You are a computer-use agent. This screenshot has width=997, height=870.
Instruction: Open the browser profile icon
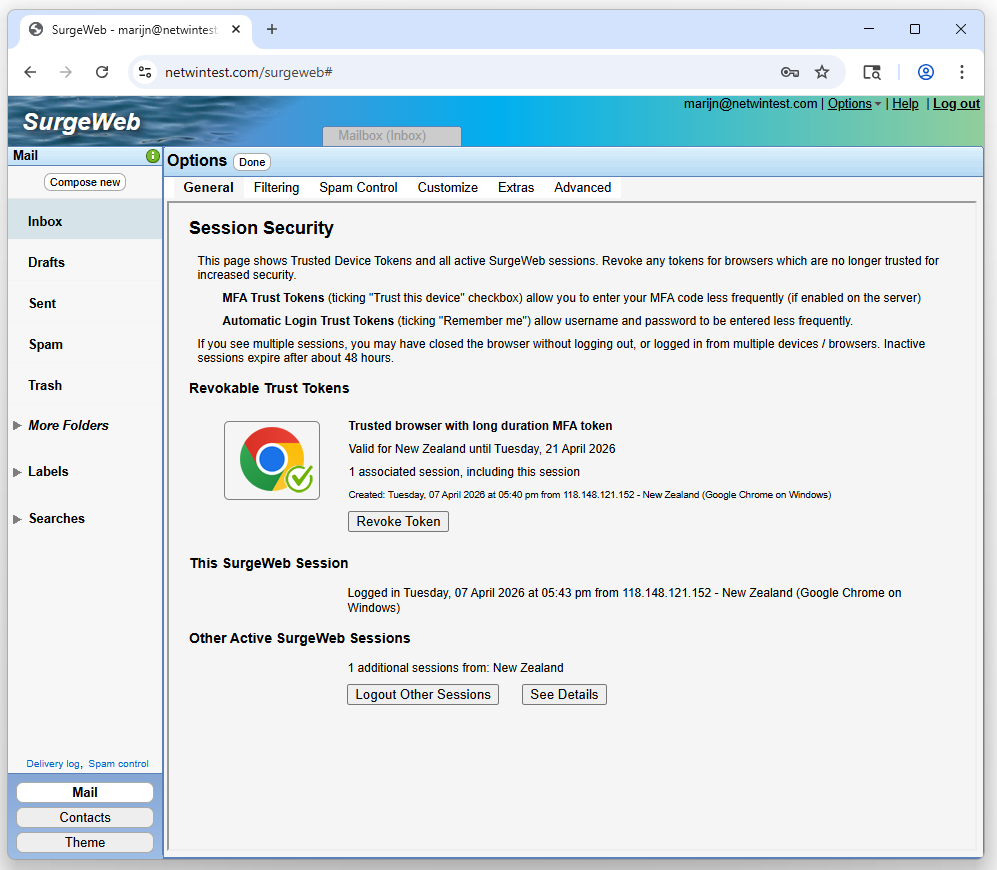click(926, 72)
